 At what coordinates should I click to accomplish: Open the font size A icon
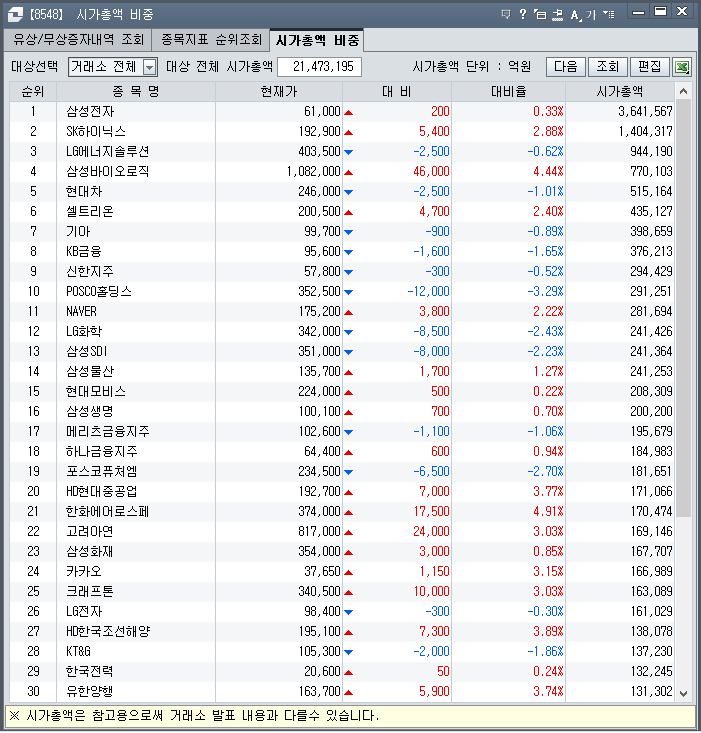click(575, 15)
